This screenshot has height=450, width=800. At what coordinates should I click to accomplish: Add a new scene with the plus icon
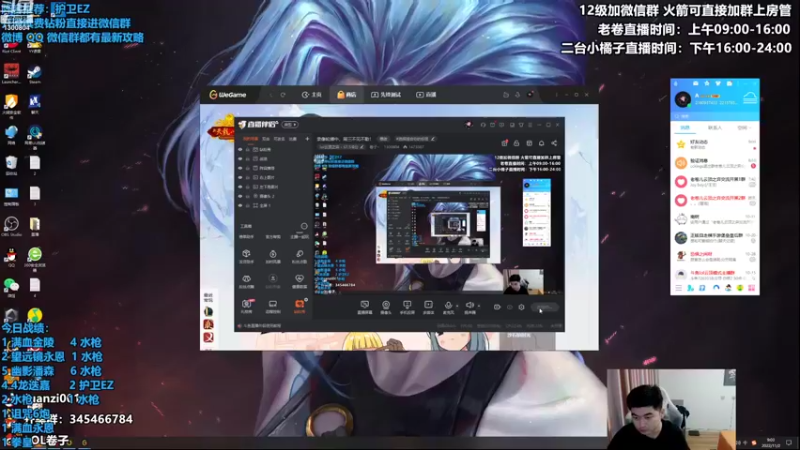[x=307, y=139]
